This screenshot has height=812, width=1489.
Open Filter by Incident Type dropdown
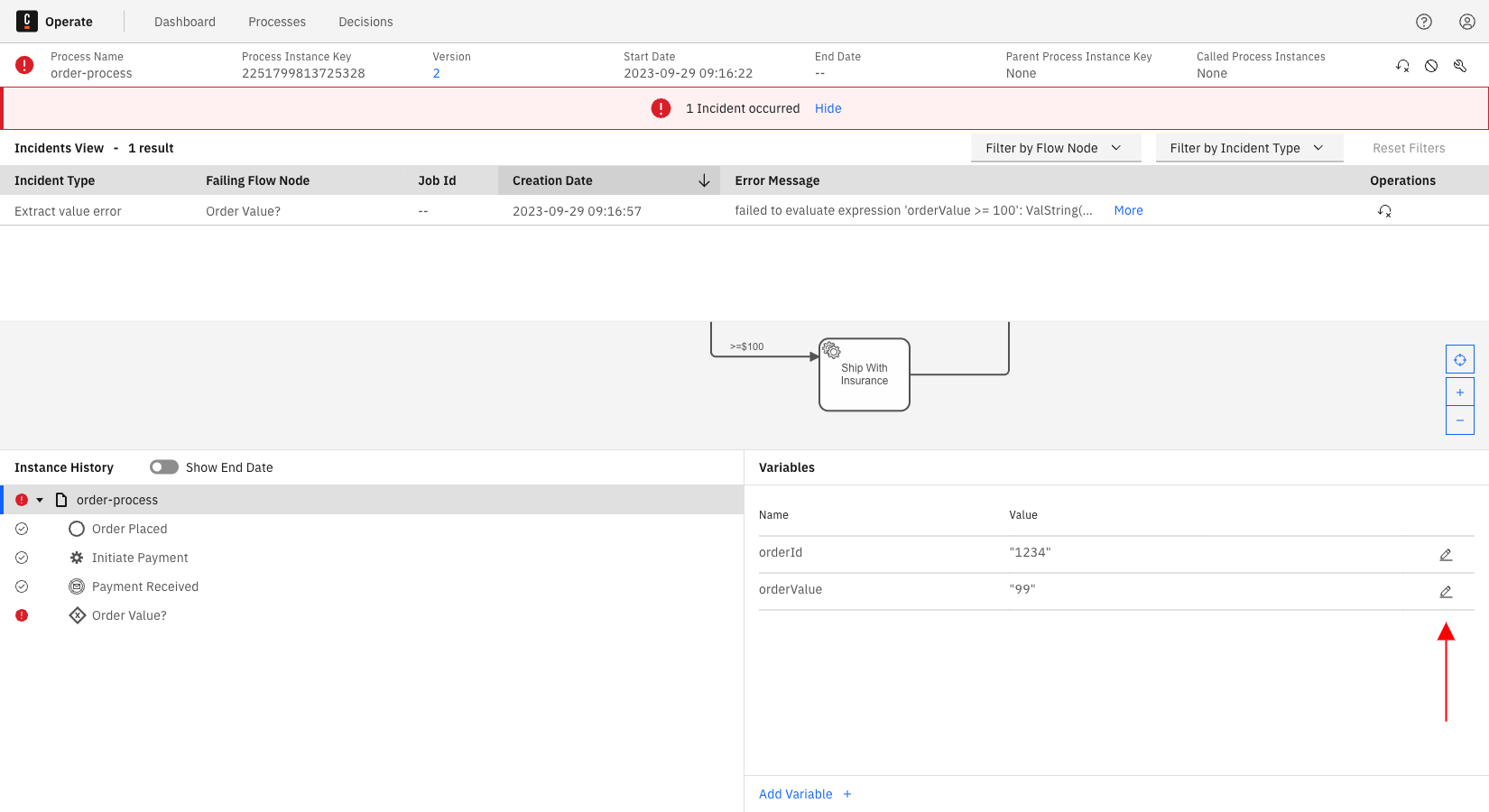(1248, 148)
